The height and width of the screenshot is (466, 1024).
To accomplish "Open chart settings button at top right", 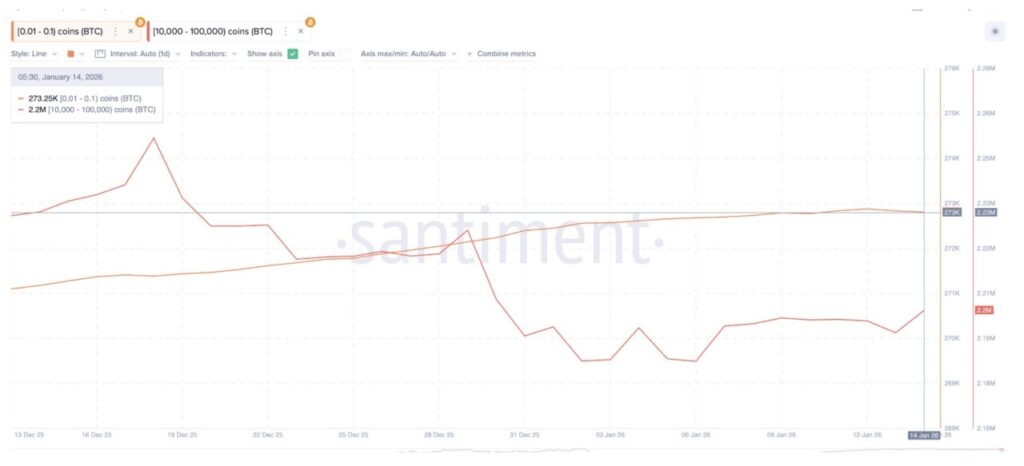I will (x=994, y=32).
